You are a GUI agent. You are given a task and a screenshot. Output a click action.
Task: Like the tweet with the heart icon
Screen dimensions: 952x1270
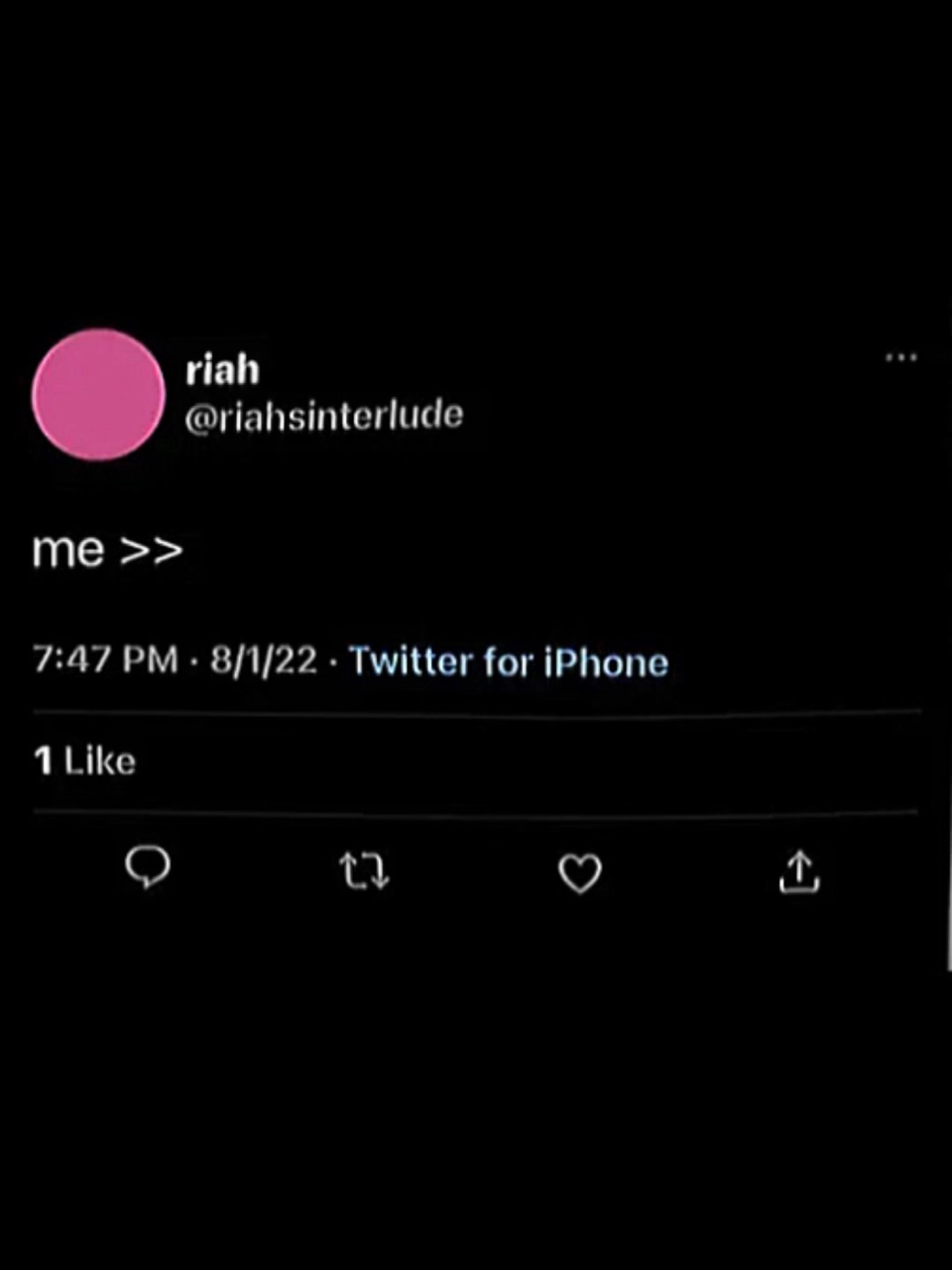point(580,873)
